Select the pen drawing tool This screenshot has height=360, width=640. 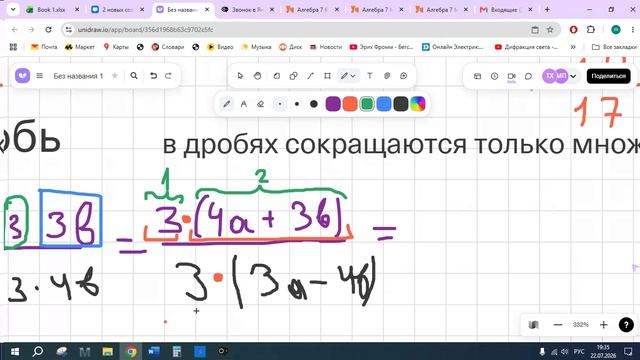click(344, 76)
